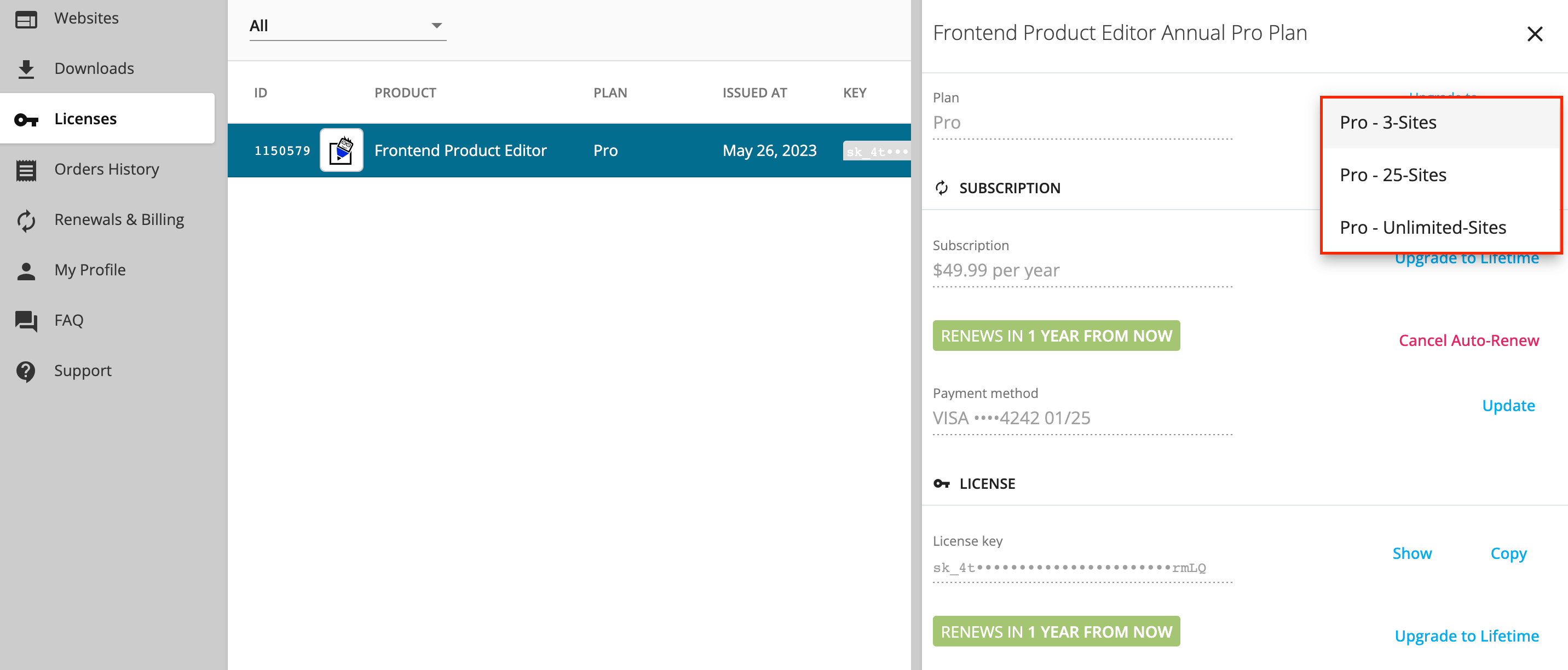
Task: Click the Frontend Product Editor product icon
Action: click(x=342, y=151)
